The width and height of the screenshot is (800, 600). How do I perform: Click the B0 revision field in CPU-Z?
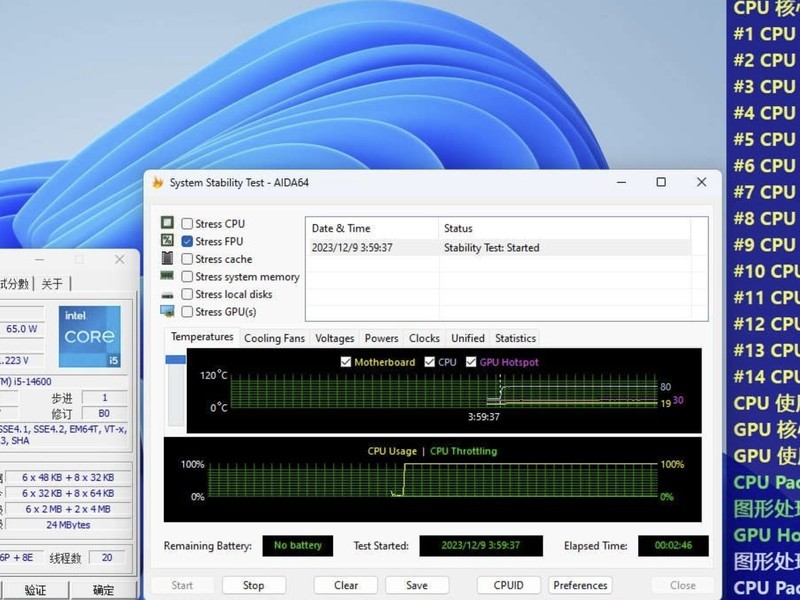click(104, 413)
